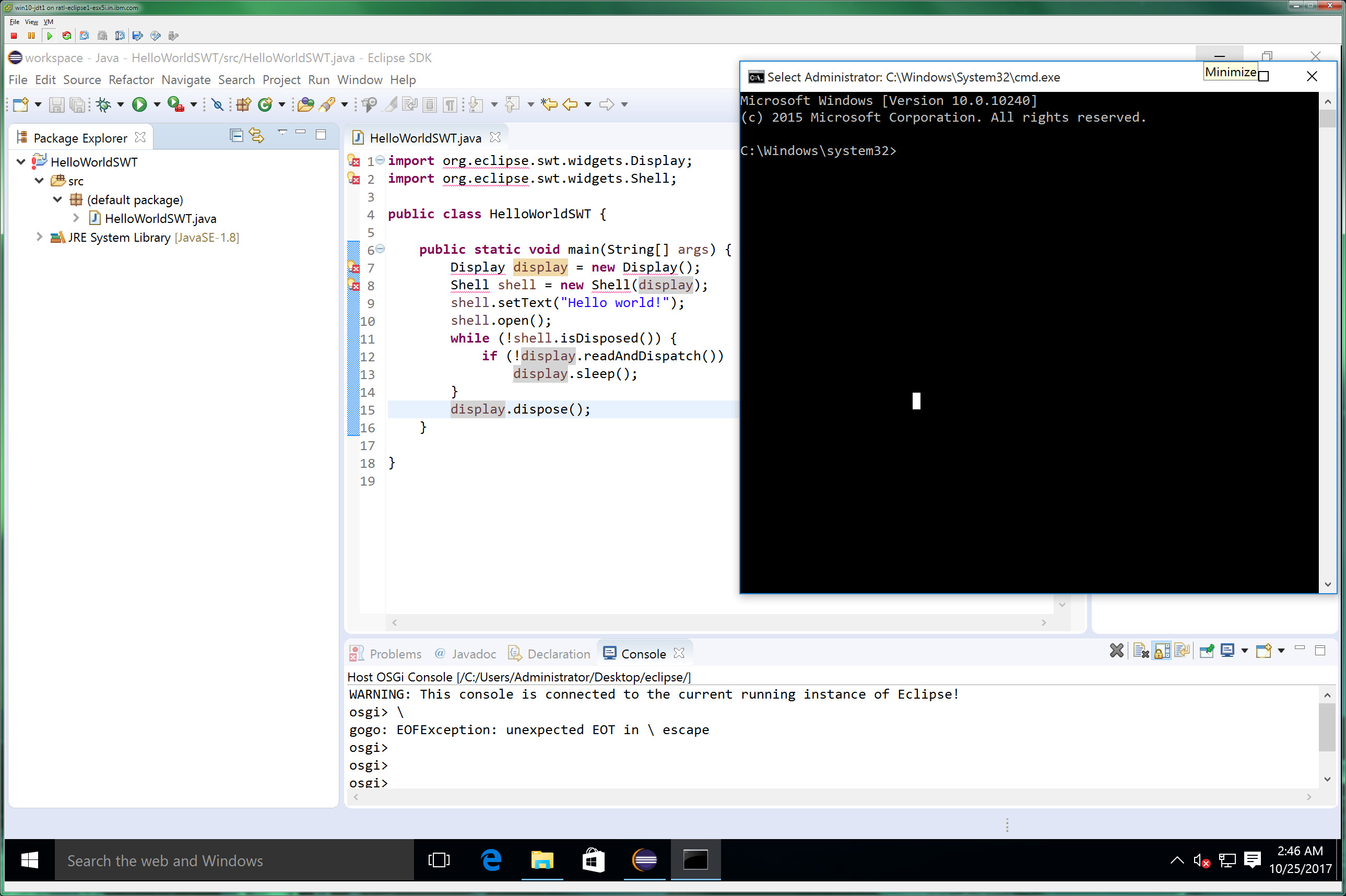Click New Java Package icon

pyautogui.click(x=244, y=104)
